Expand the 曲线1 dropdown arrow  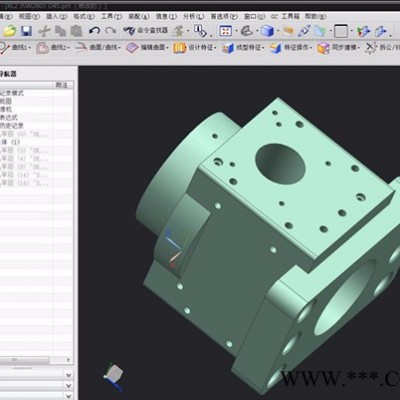pos(30,48)
